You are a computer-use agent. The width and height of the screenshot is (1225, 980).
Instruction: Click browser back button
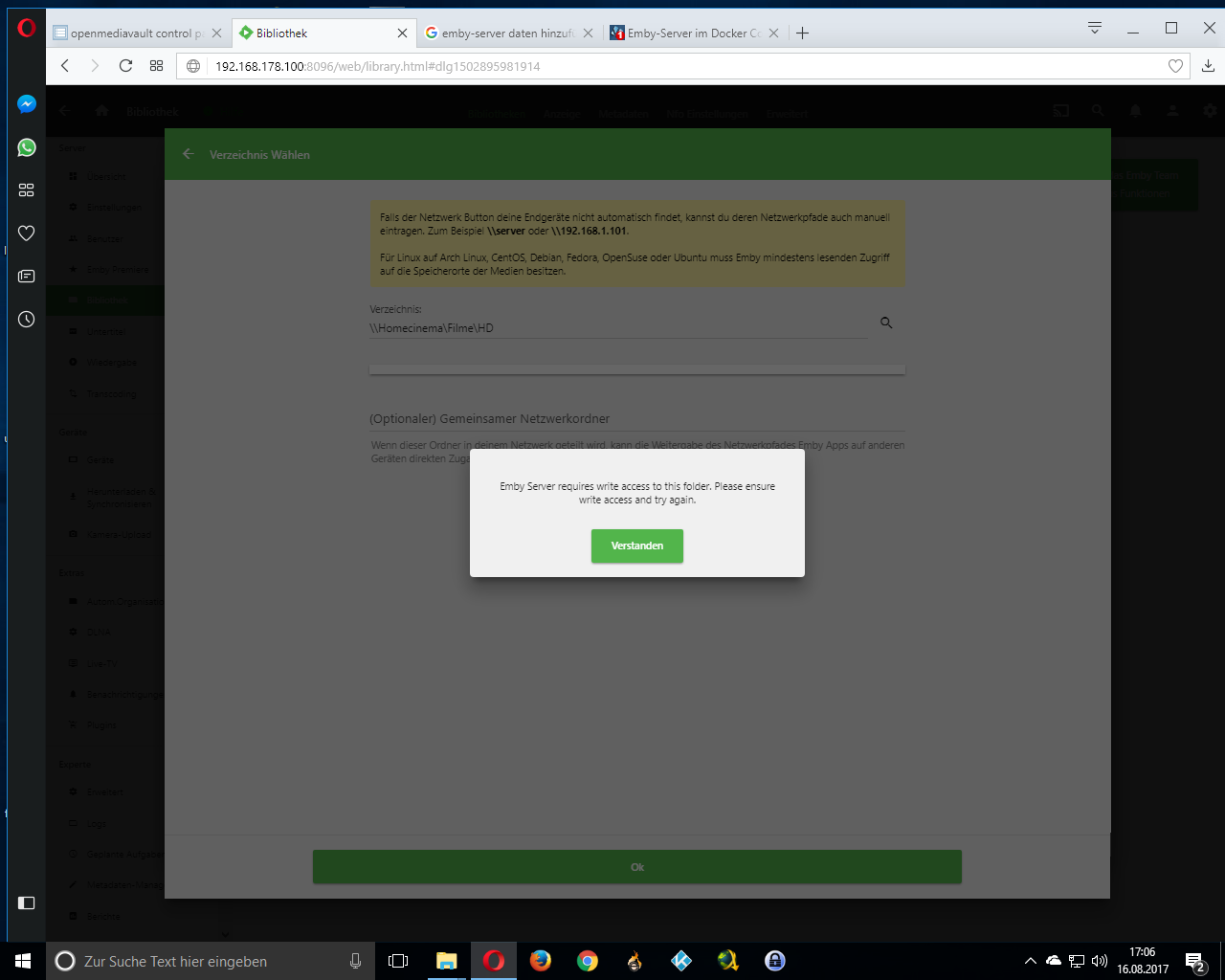(x=65, y=66)
